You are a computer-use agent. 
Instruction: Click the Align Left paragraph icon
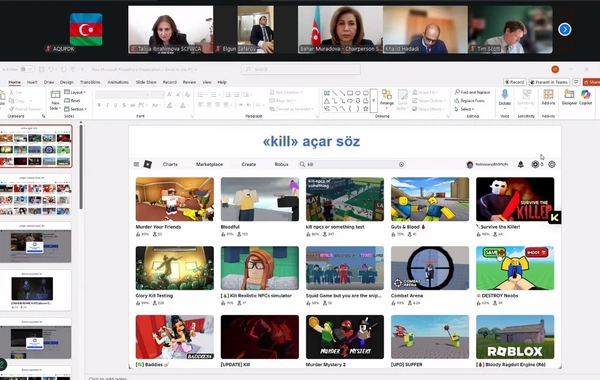click(201, 105)
